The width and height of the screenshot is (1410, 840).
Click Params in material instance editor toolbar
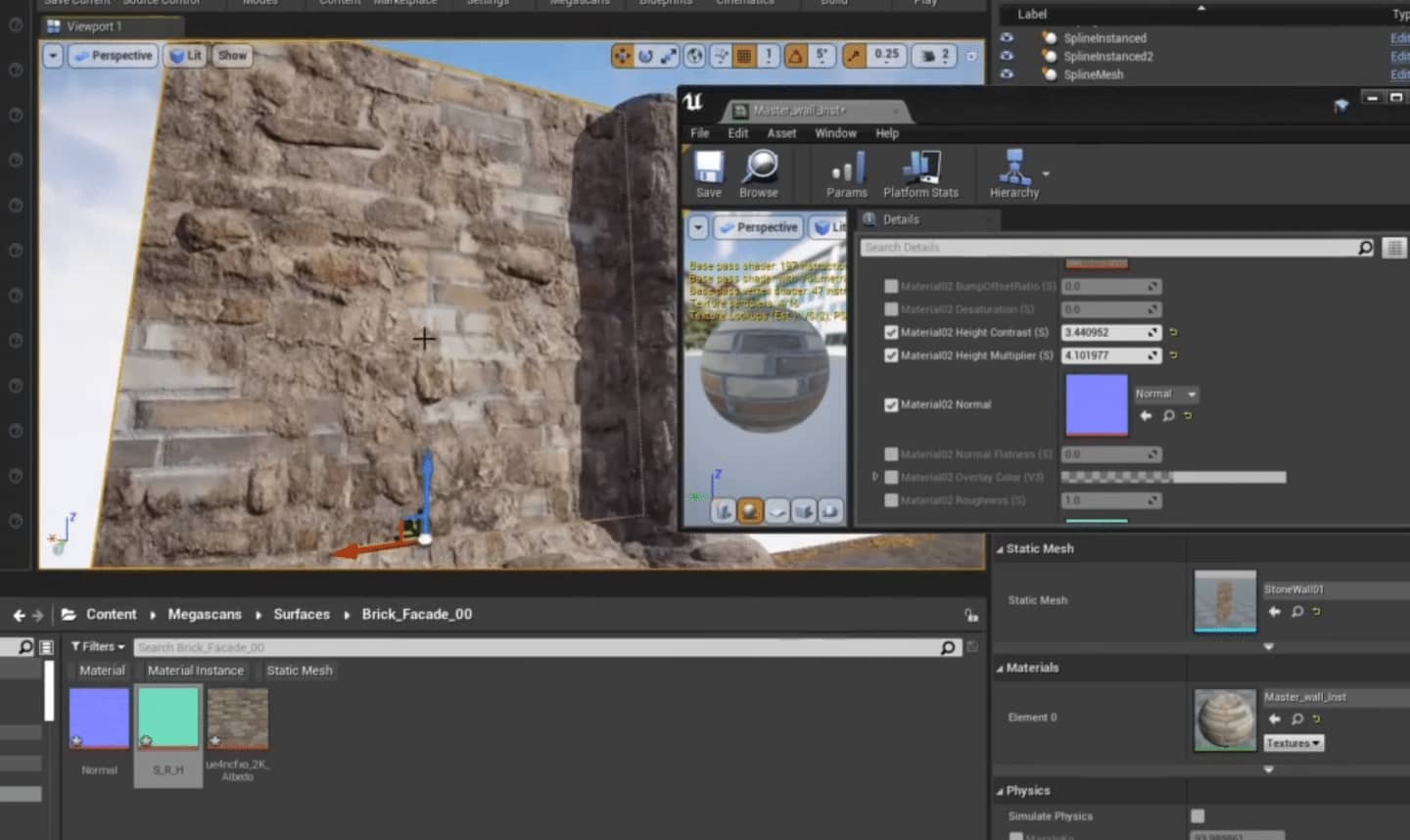pos(847,174)
